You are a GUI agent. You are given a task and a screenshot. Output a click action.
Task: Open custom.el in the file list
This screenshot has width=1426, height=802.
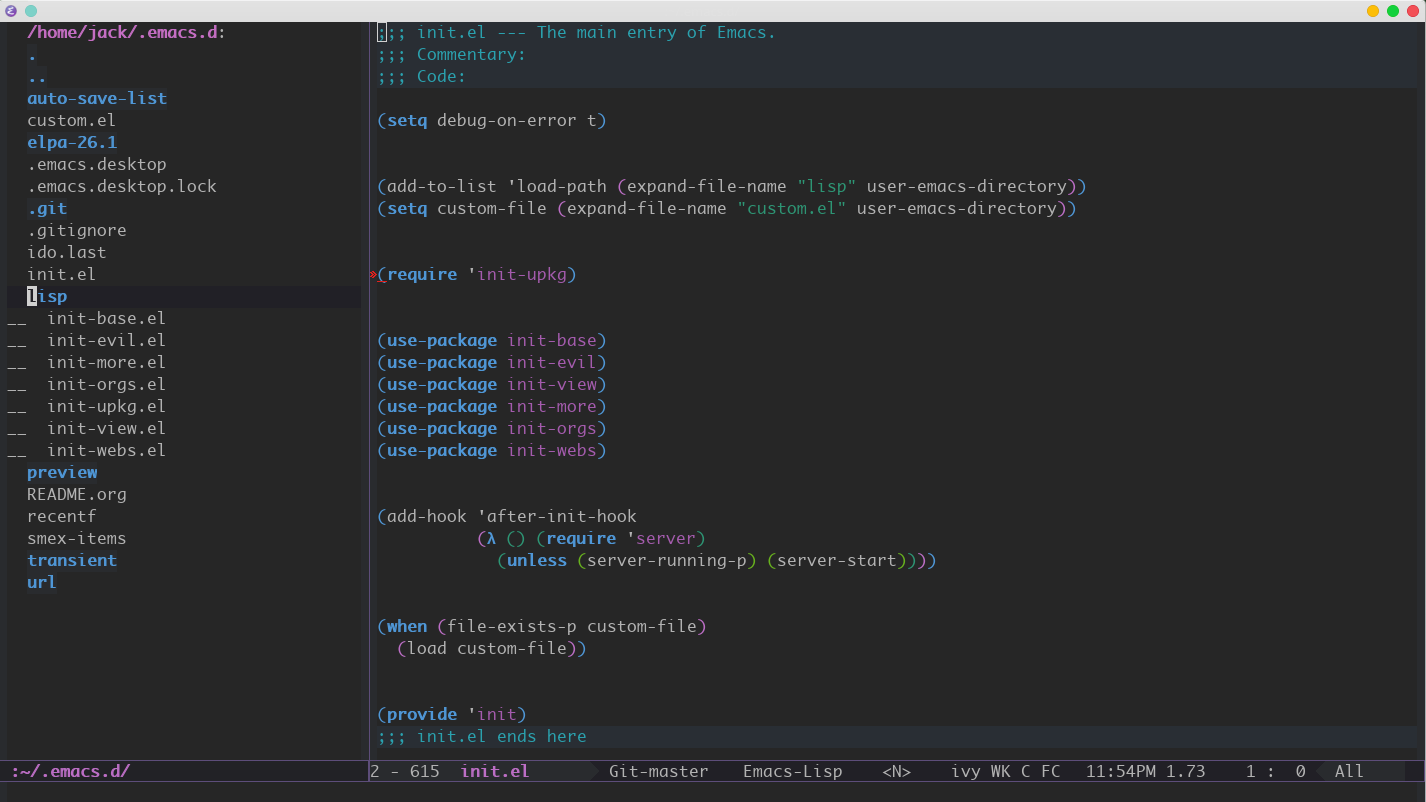(71, 120)
